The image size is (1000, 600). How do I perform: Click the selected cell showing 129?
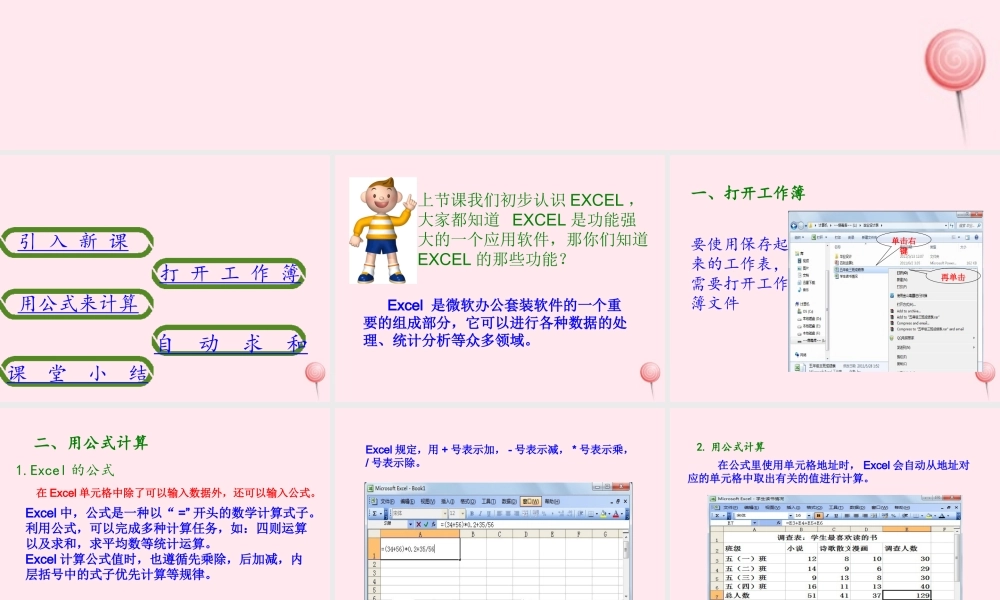[x=906, y=595]
